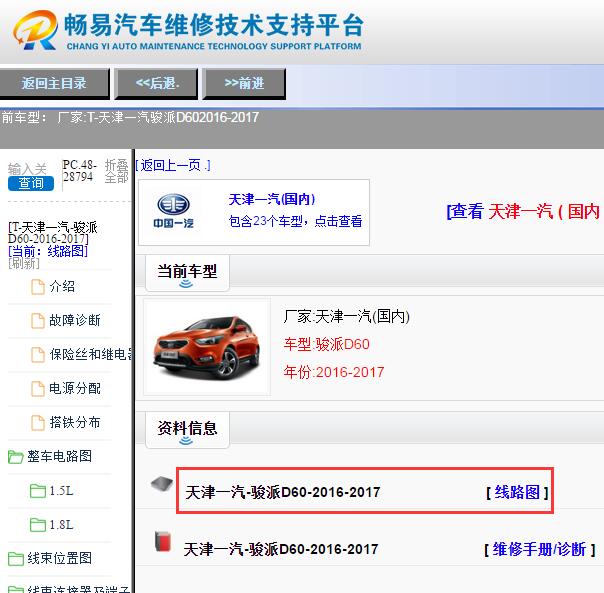Screen dimensions: 604x593
Task: Click the PC.48-28794 text in sidebar
Action: (x=79, y=171)
